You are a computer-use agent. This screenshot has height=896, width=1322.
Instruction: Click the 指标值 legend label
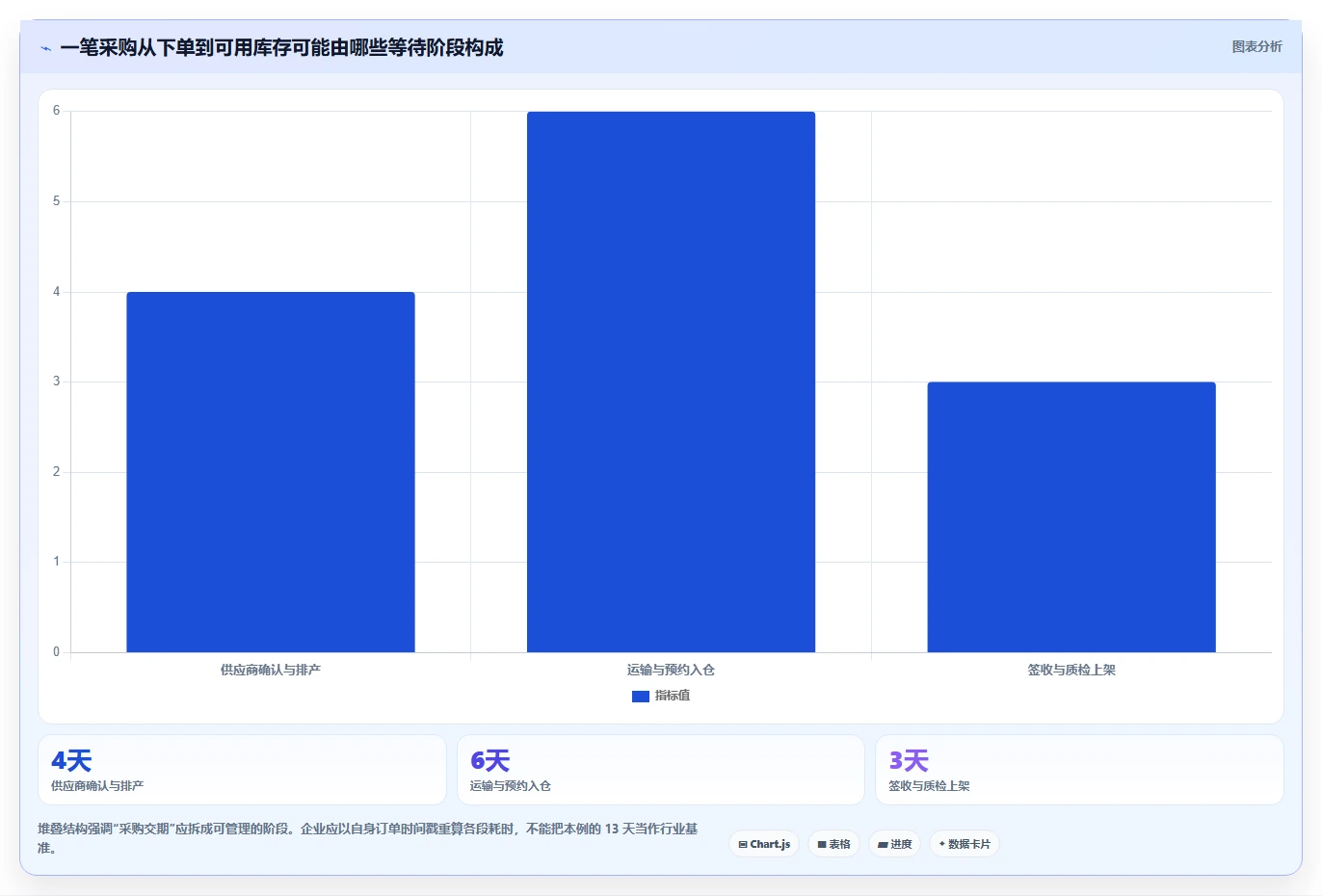pyautogui.click(x=673, y=696)
